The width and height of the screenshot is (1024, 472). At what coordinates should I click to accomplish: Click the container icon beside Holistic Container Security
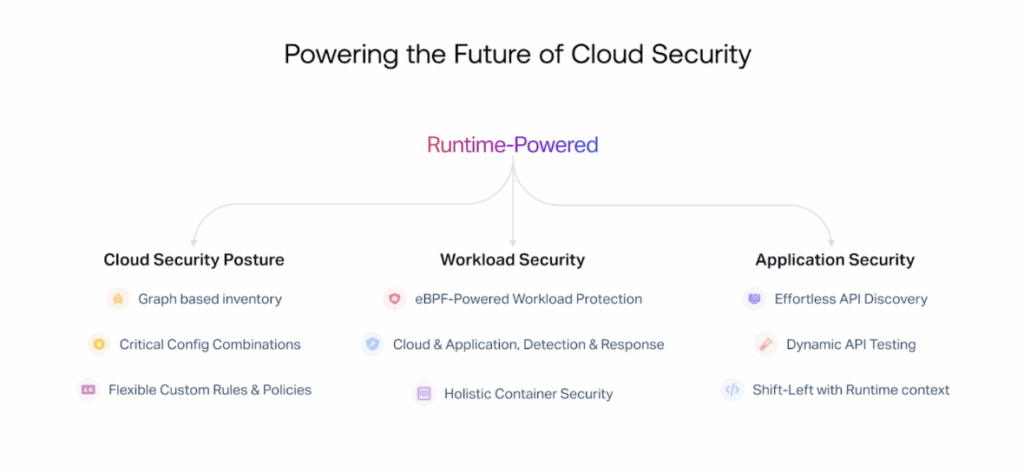click(x=424, y=394)
